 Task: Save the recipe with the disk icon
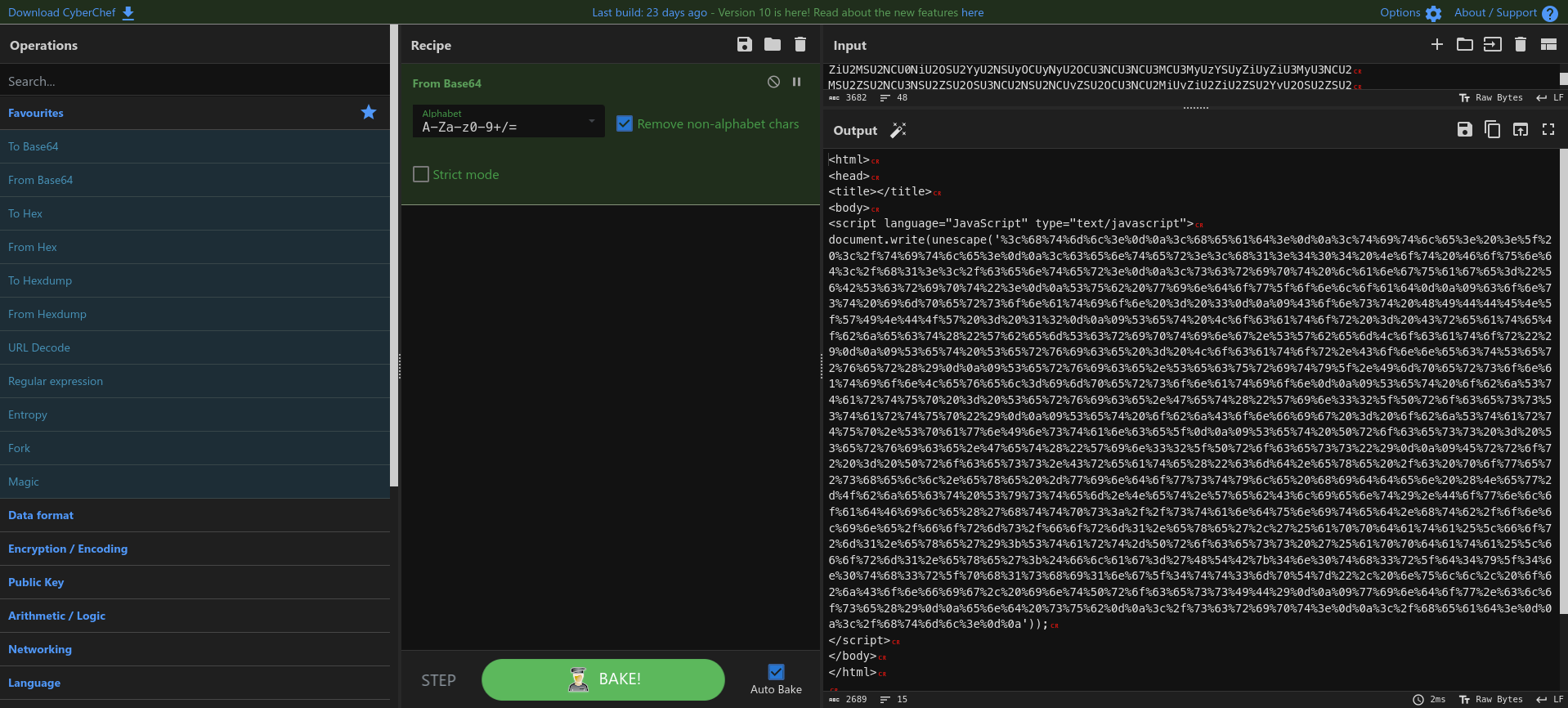[744, 44]
